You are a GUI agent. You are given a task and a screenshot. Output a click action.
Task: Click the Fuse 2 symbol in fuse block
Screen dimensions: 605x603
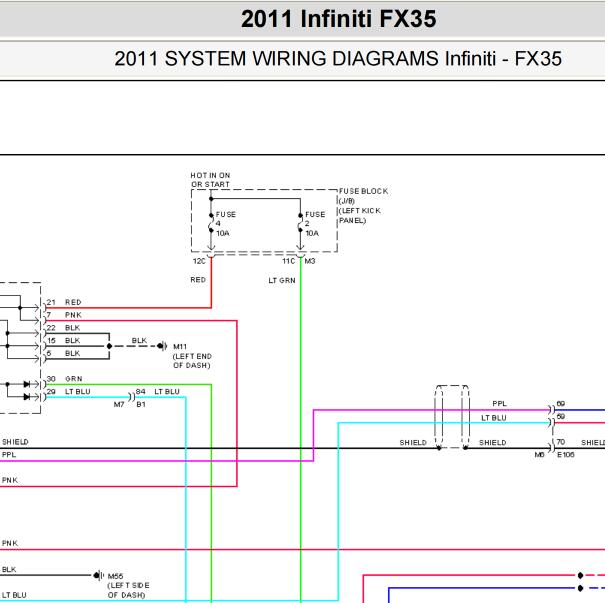pyautogui.click(x=301, y=223)
